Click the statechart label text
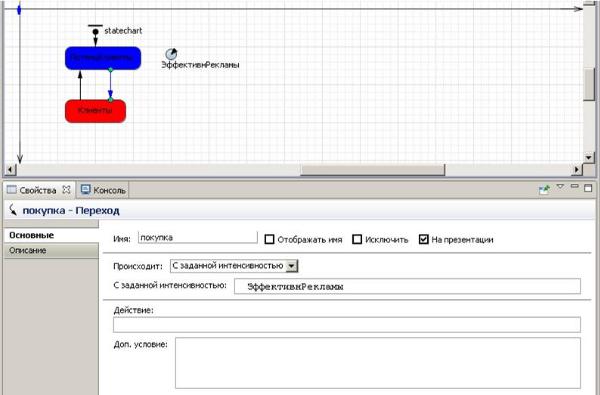This screenshot has height=395, width=600. pyautogui.click(x=123, y=31)
